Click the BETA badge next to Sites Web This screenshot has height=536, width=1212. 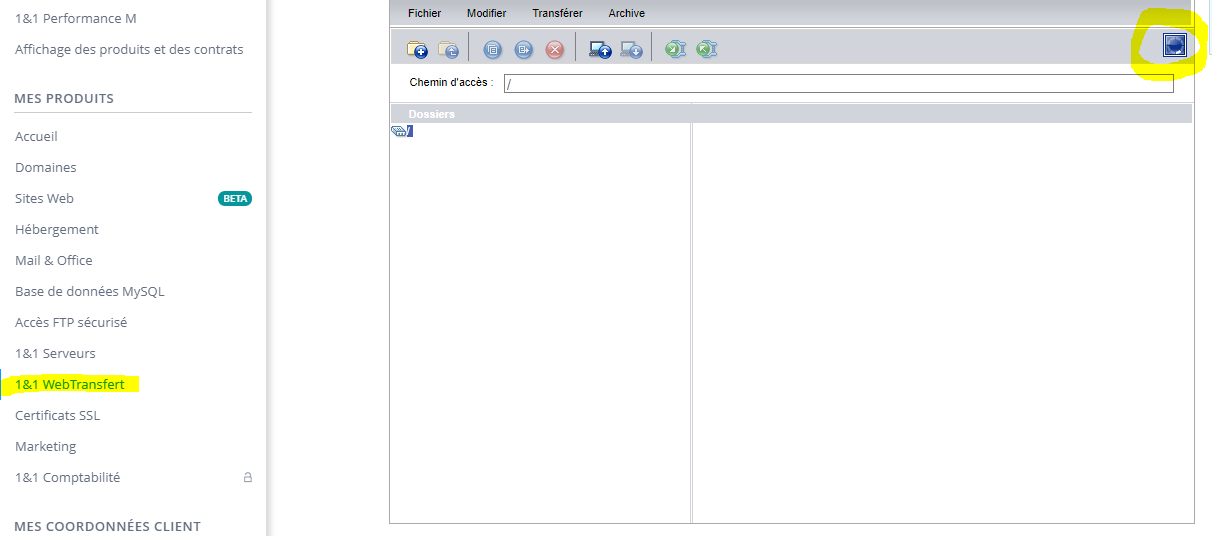coord(235,198)
